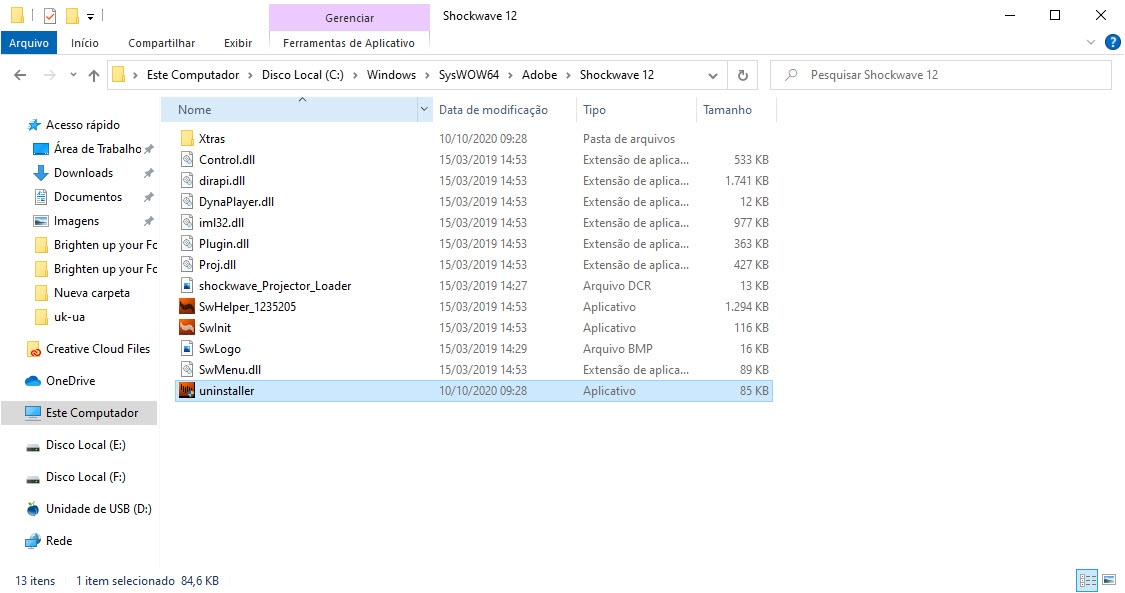Sort by Data de modificação column

tap(493, 110)
